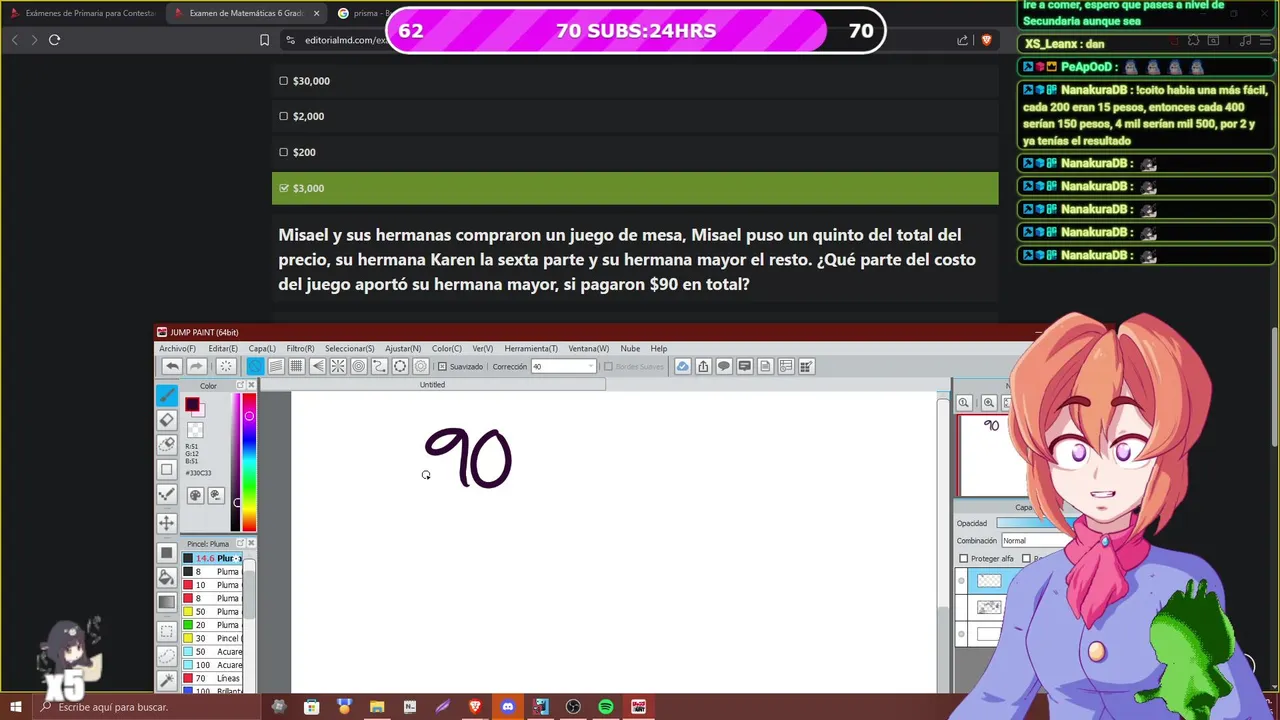This screenshot has height=720, width=1280.
Task: Enable parallel lines snap guide
Action: [x=276, y=367]
